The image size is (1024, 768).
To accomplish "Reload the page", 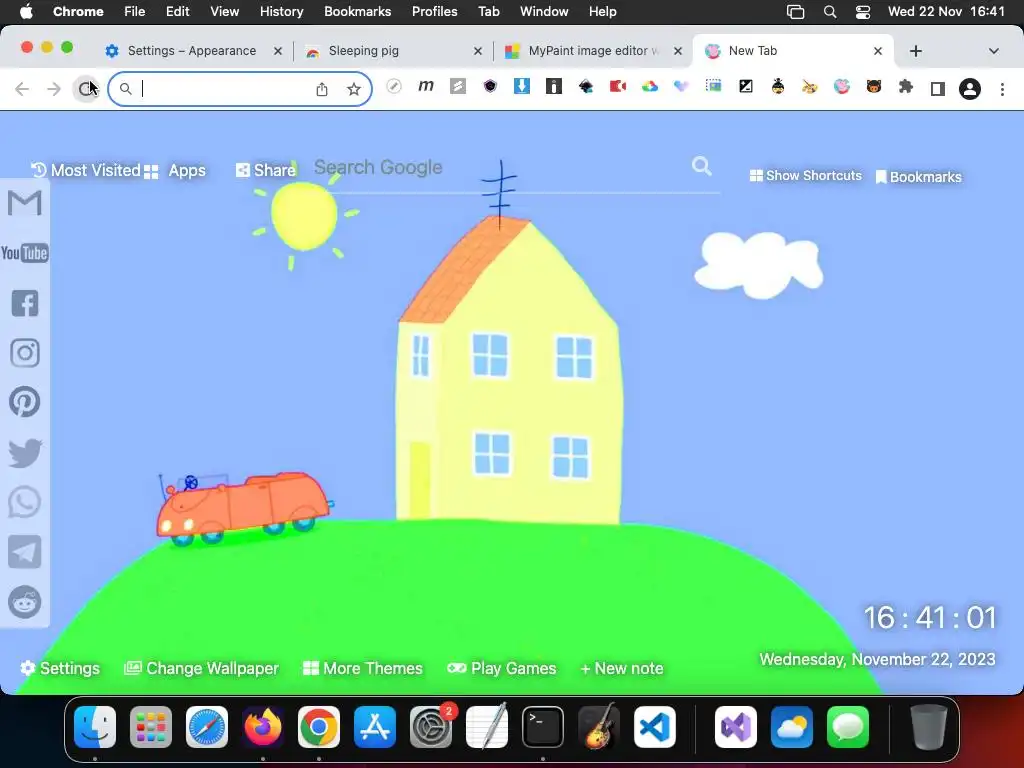I will tap(86, 88).
